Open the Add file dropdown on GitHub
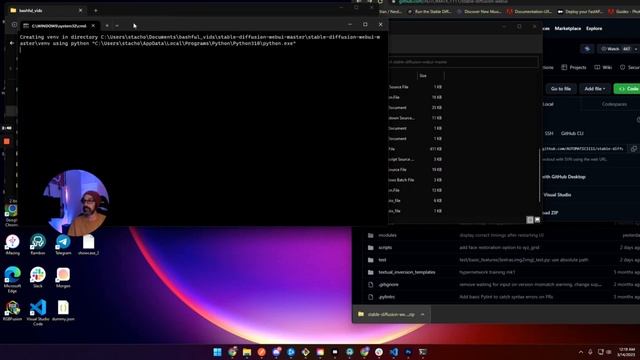Screen dimensions: 640x360 click(x=595, y=89)
